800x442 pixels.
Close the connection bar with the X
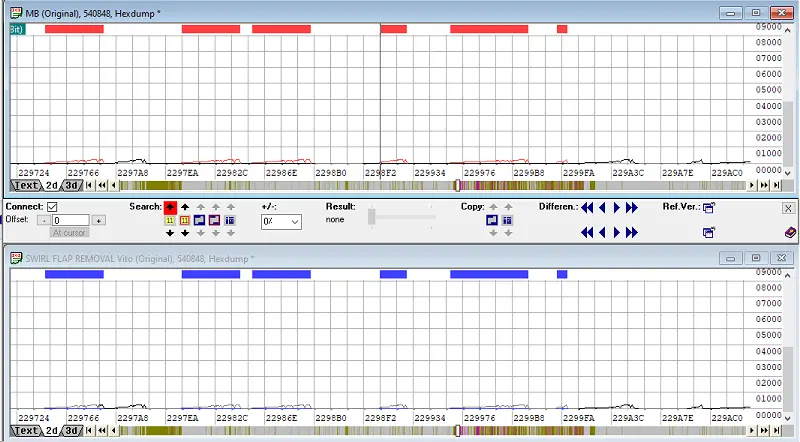[x=788, y=208]
